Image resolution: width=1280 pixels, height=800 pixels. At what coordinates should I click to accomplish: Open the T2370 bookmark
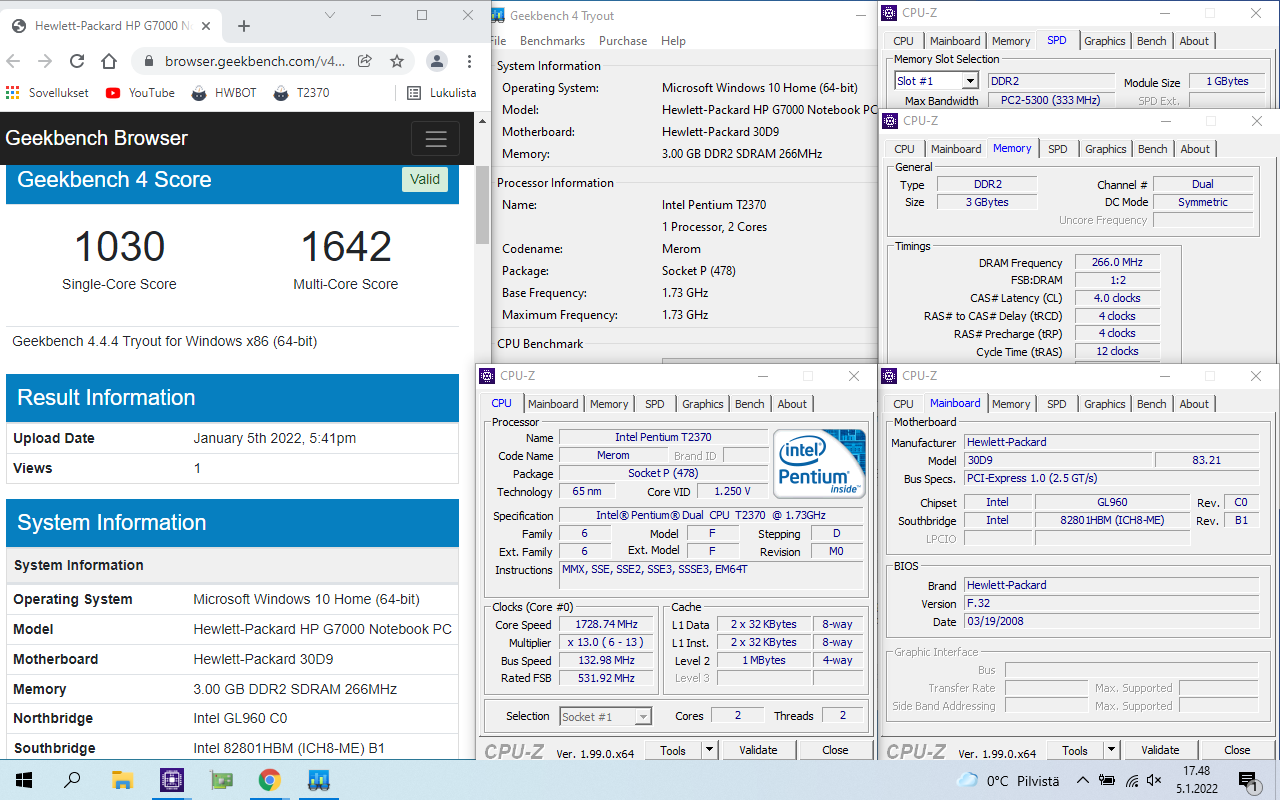[300, 93]
